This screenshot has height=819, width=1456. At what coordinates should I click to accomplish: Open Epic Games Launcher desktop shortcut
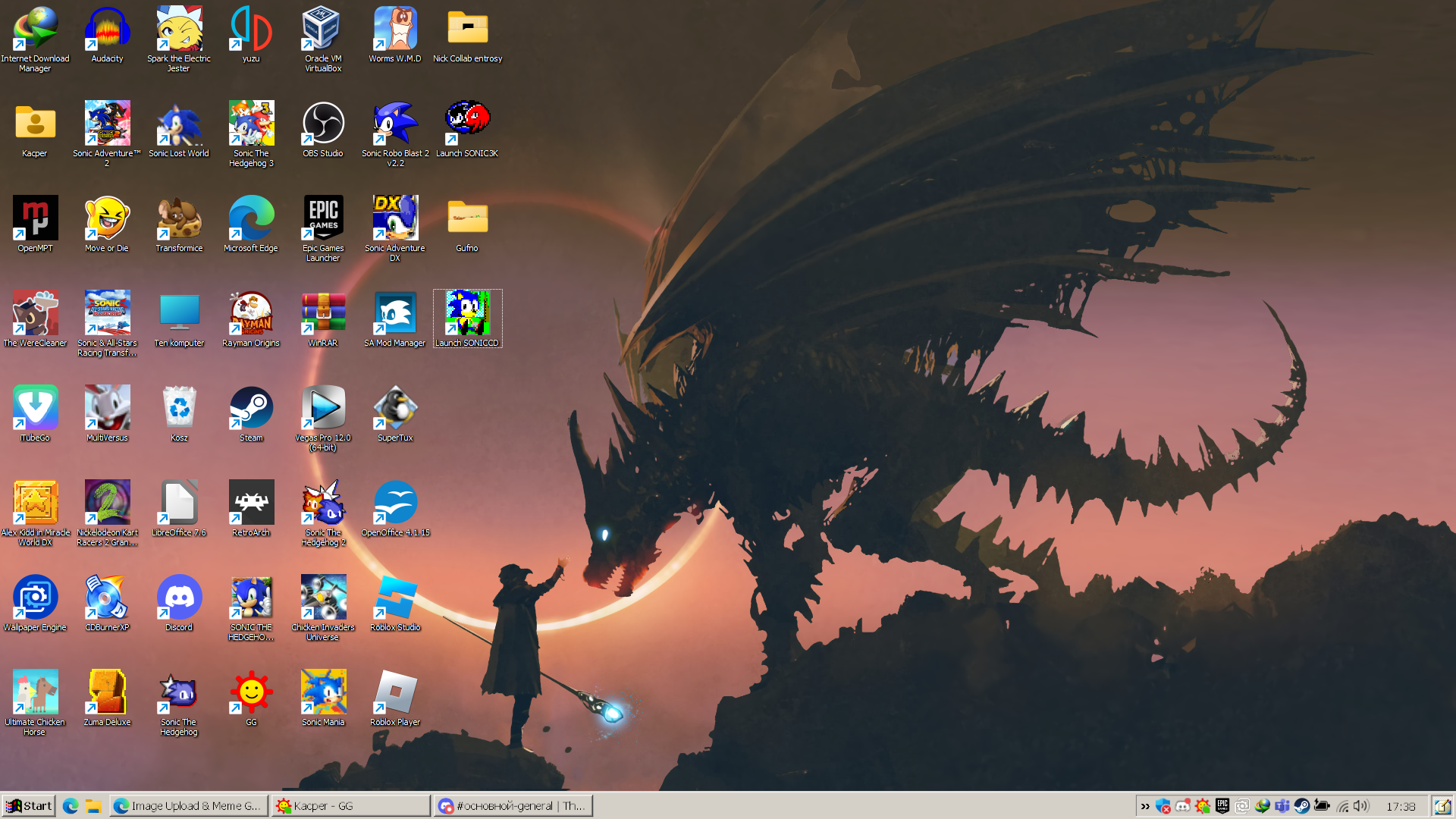point(323,229)
